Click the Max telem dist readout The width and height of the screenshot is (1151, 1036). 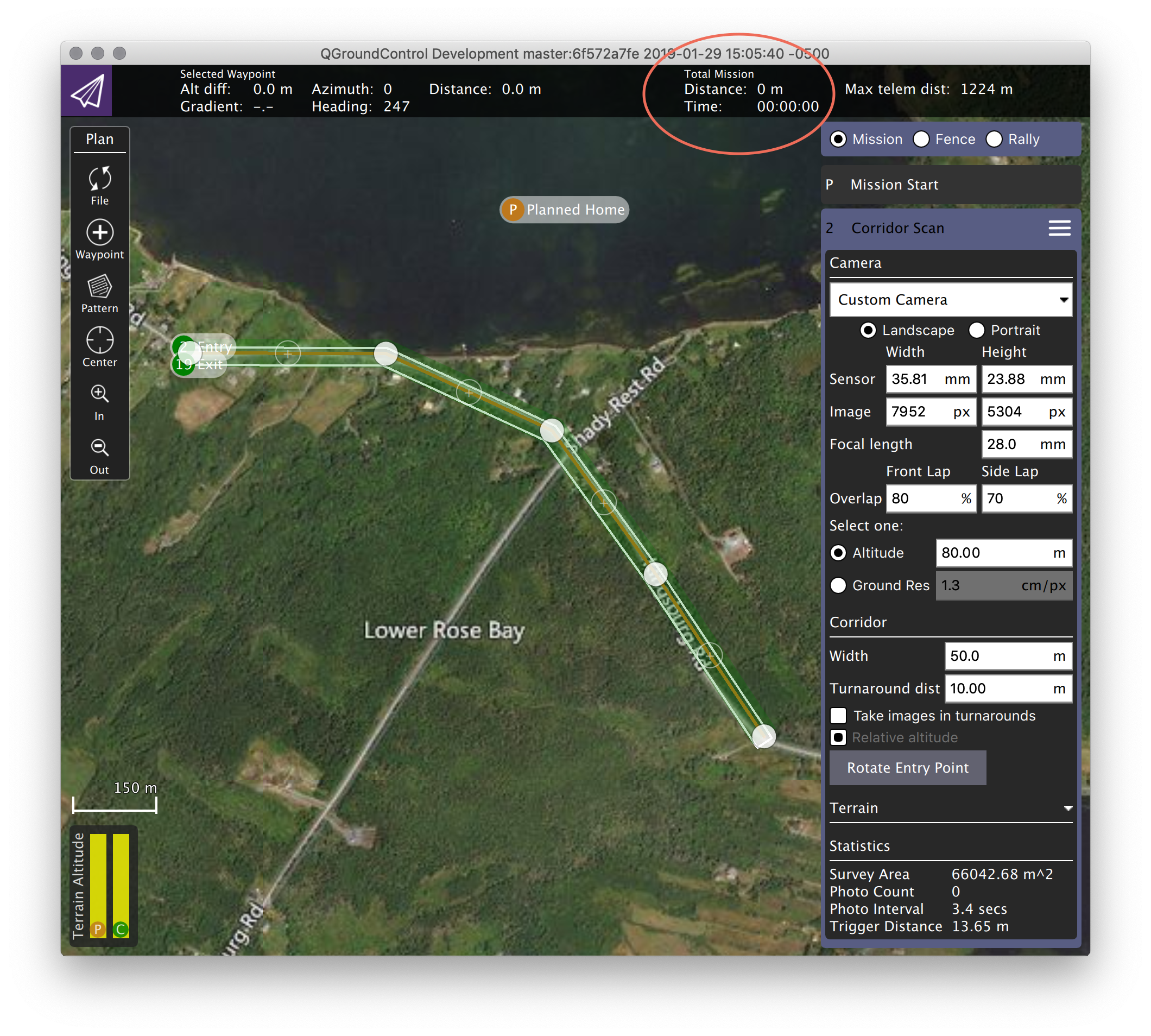[x=928, y=90]
